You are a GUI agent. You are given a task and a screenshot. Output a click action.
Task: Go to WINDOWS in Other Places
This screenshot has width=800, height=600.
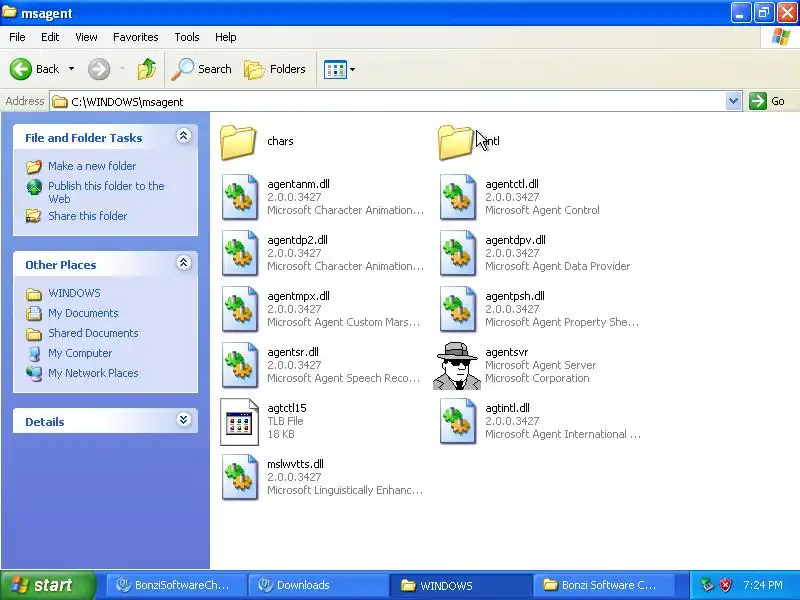(x=74, y=293)
